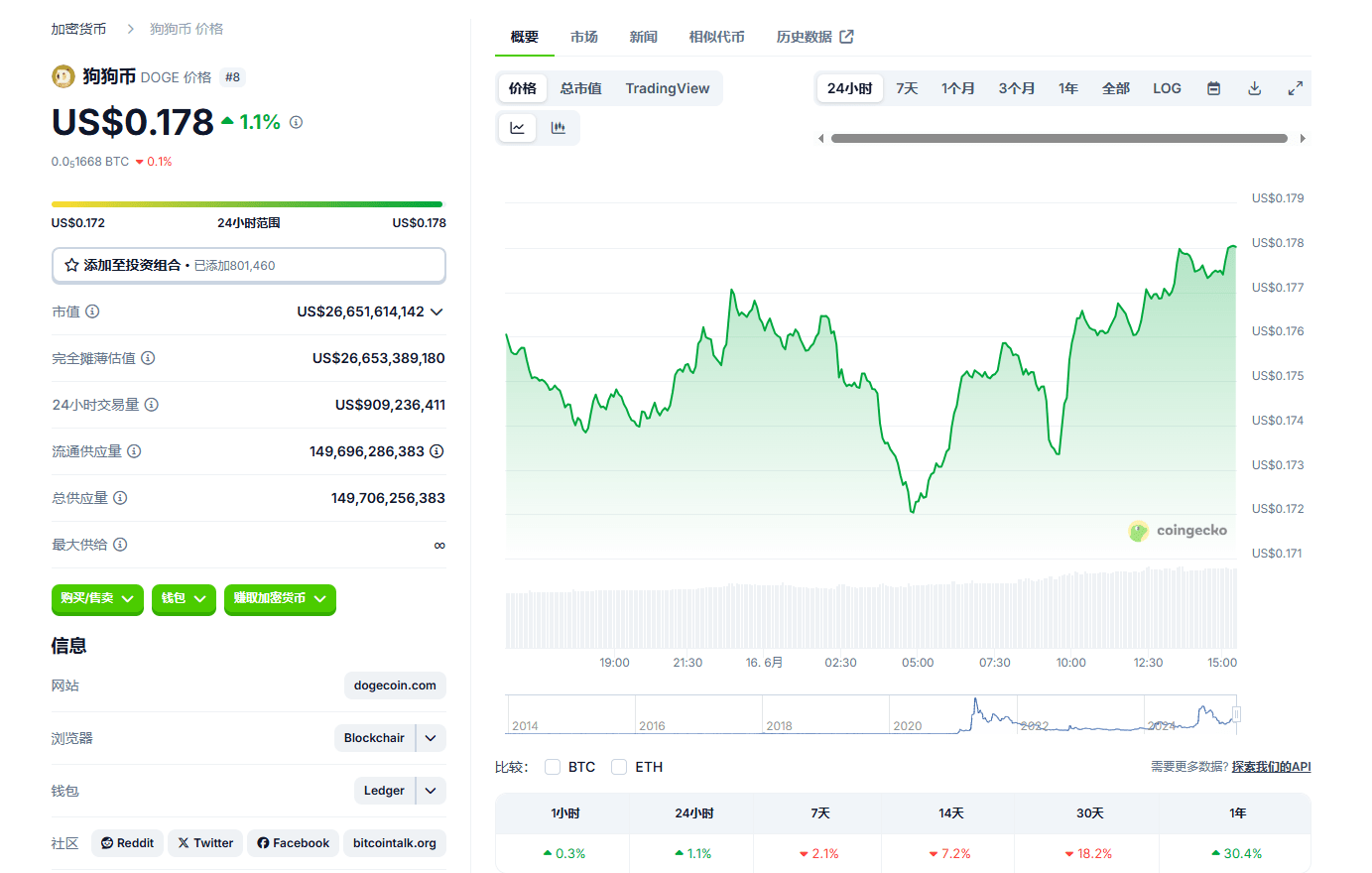The image size is (1372, 873).
Task: Select 1年 time range
Action: pyautogui.click(x=1067, y=88)
